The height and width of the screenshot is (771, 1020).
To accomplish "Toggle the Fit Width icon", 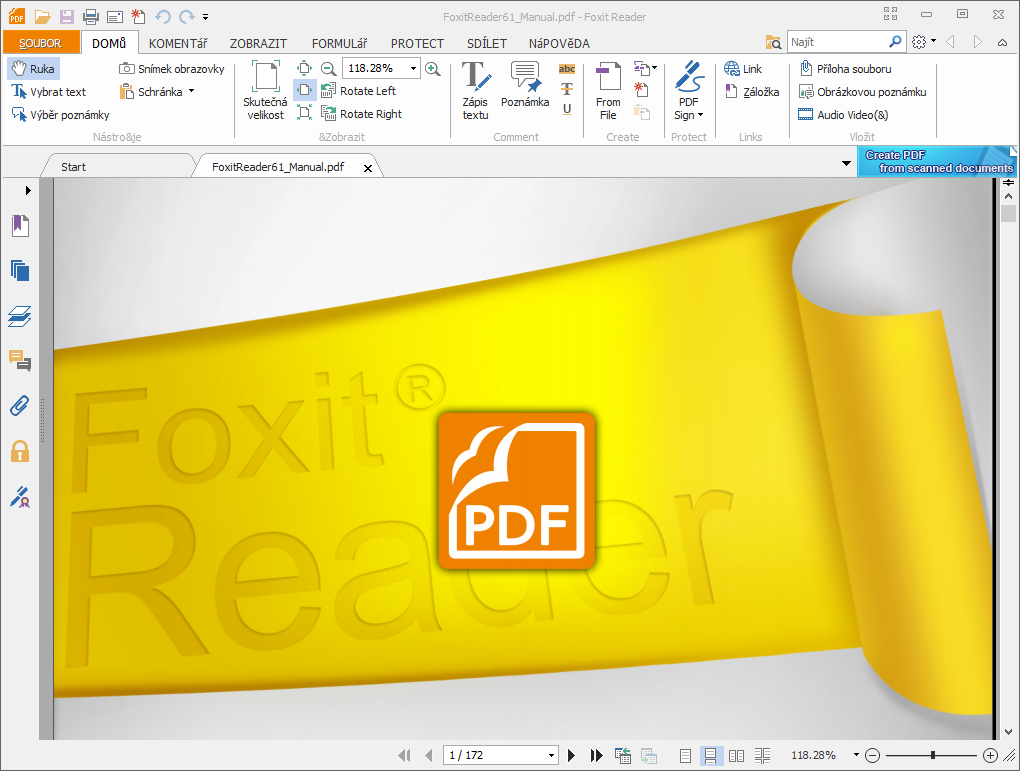I will pos(304,90).
